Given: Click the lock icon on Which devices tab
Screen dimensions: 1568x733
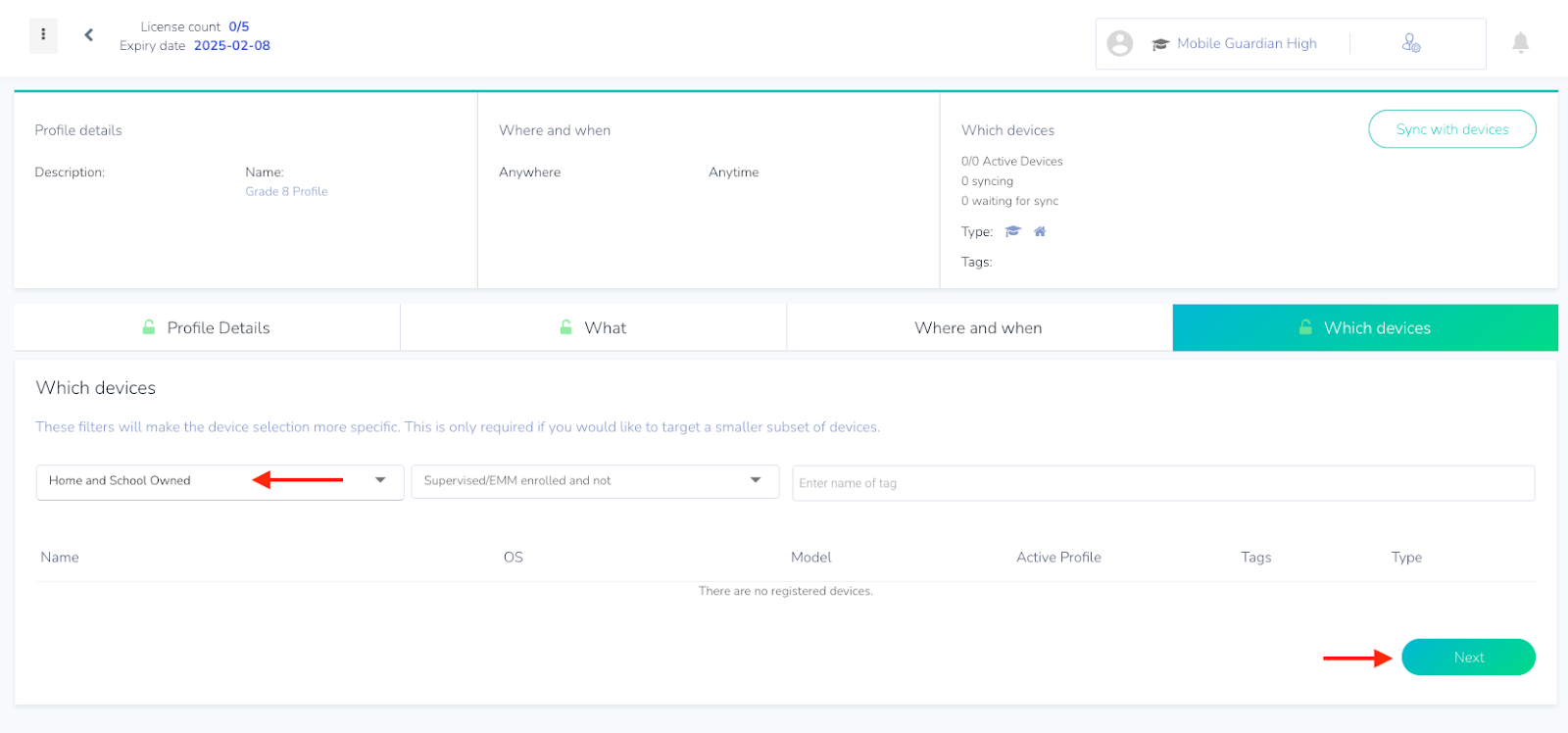Looking at the screenshot, I should 1305,327.
